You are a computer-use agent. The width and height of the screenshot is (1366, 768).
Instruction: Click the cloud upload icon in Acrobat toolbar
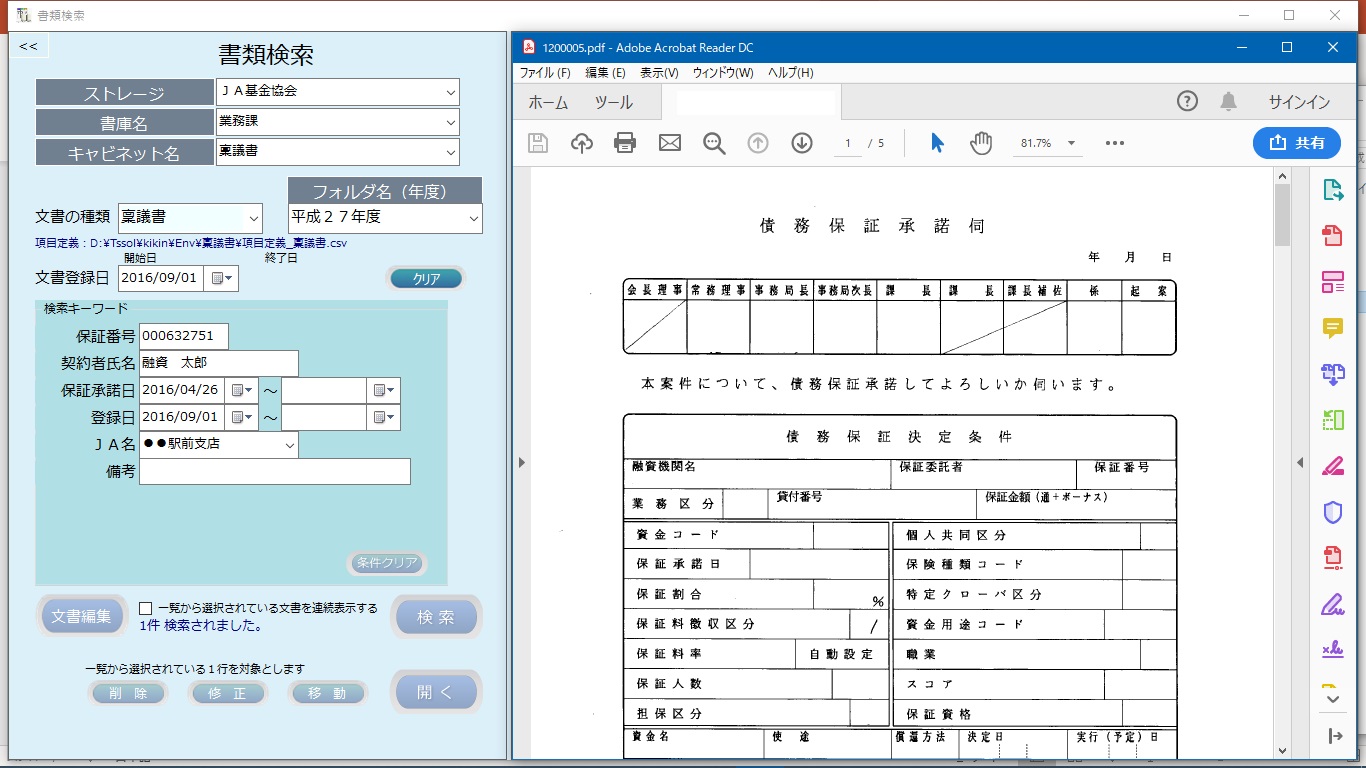[582, 143]
